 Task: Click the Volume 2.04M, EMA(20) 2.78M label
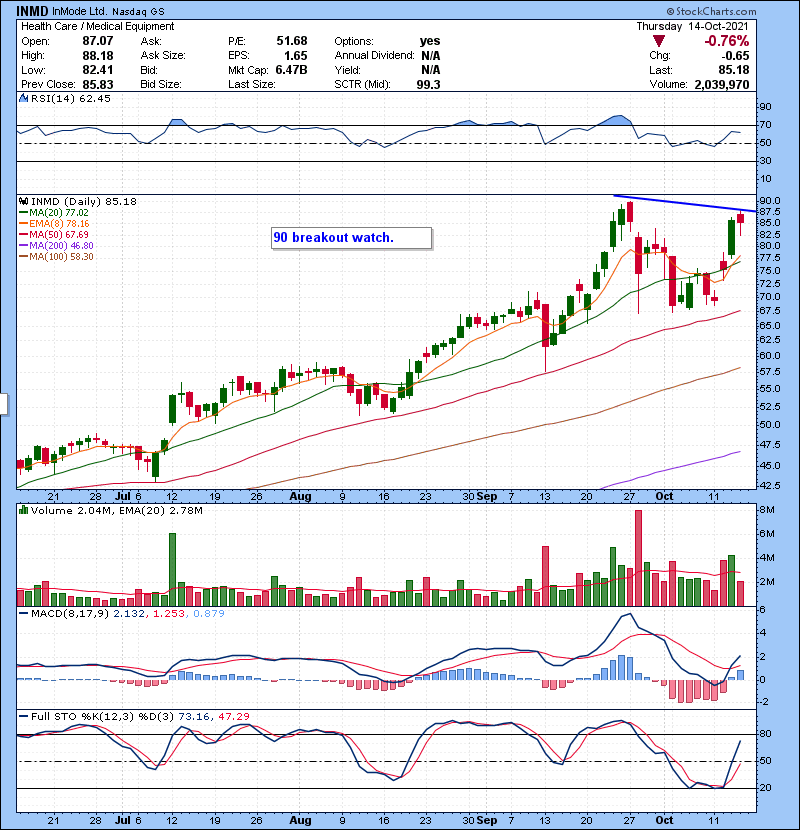pyautogui.click(x=116, y=511)
